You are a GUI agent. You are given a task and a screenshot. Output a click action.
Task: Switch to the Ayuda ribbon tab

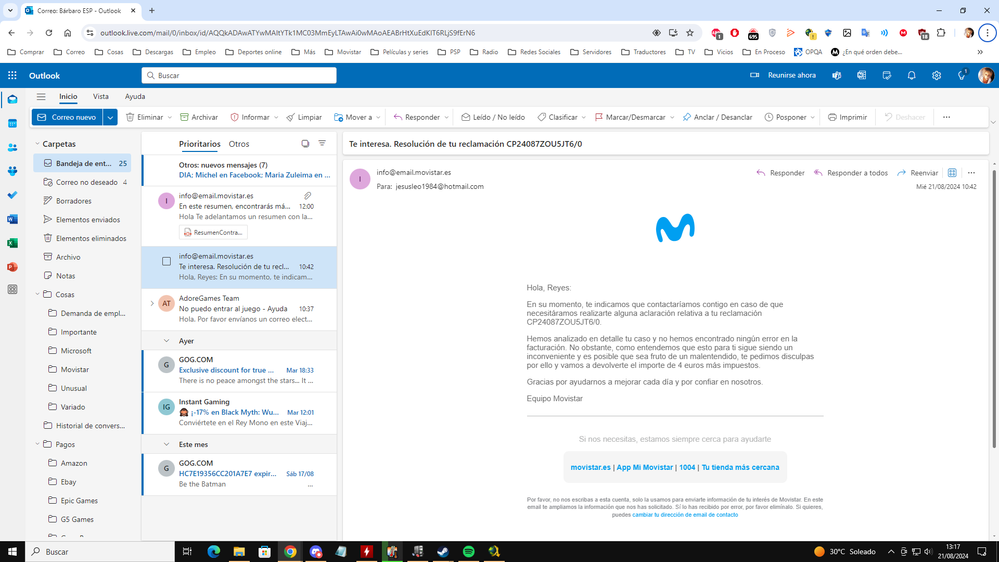pos(135,97)
